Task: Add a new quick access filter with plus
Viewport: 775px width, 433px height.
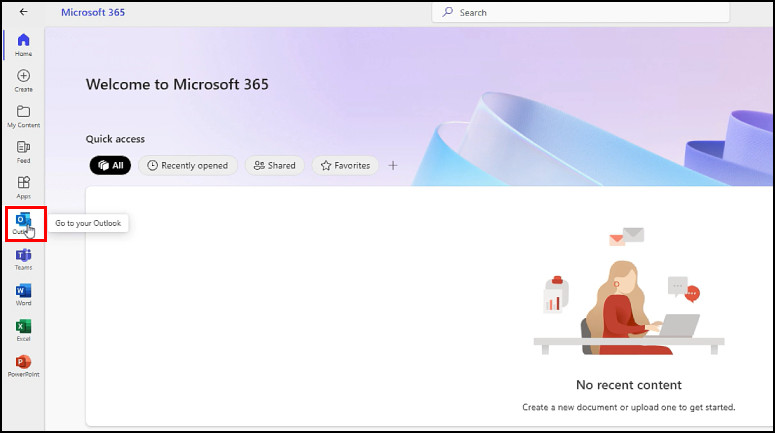Action: 393,166
